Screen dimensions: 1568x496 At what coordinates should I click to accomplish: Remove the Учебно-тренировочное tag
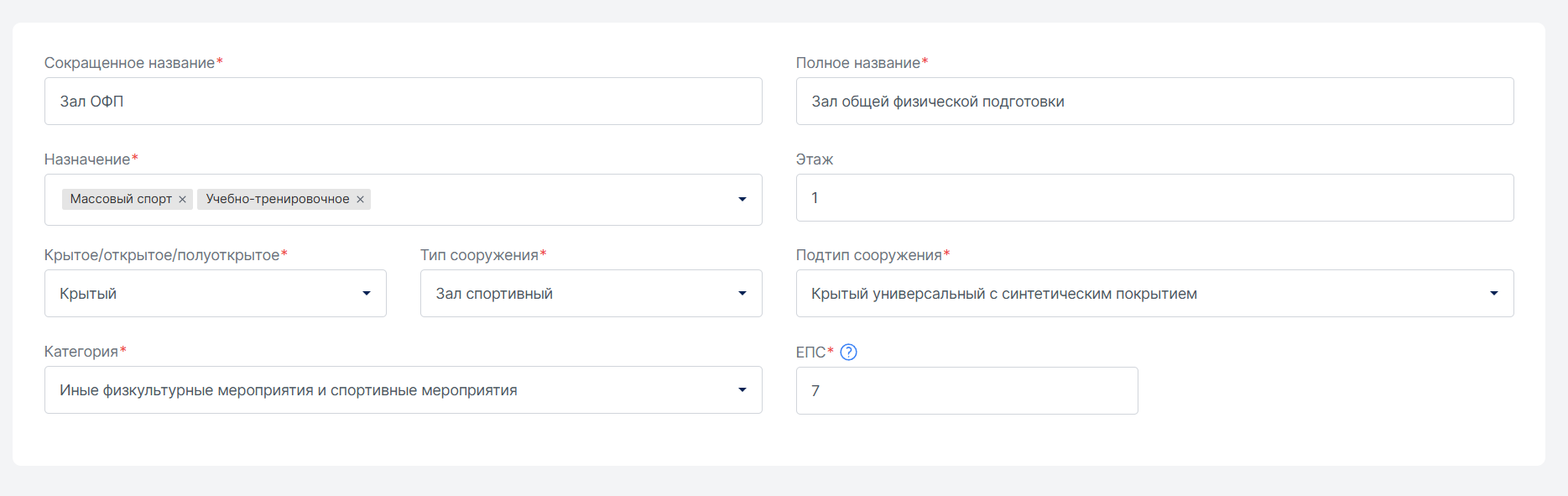click(360, 200)
